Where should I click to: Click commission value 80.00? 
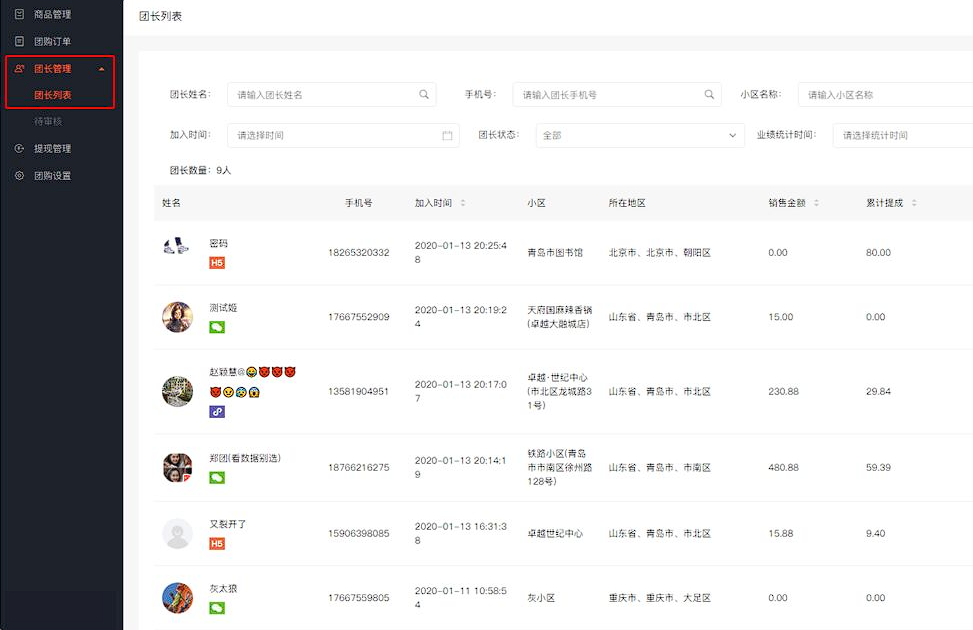878,253
